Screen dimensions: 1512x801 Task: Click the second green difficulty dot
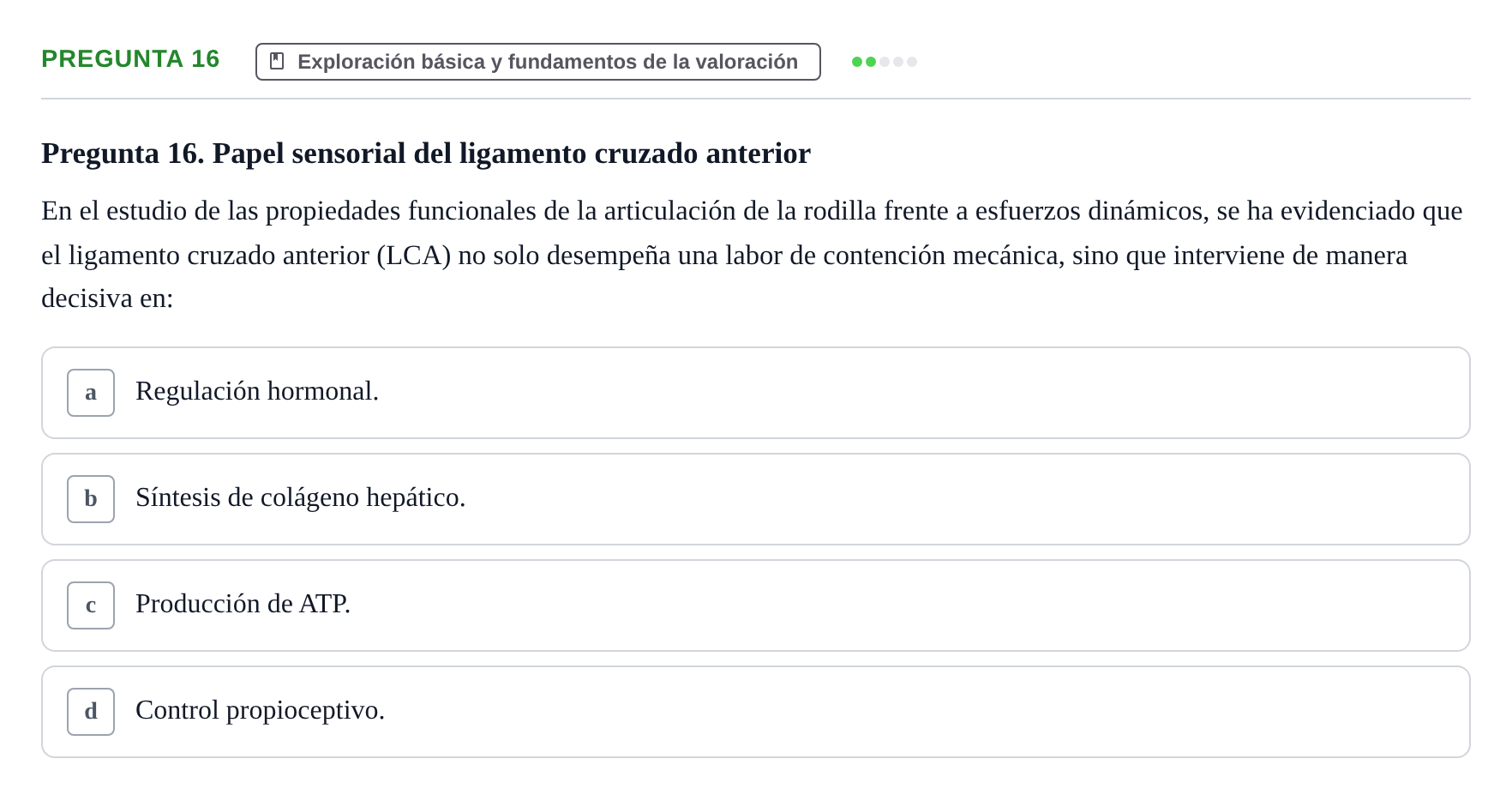(871, 62)
